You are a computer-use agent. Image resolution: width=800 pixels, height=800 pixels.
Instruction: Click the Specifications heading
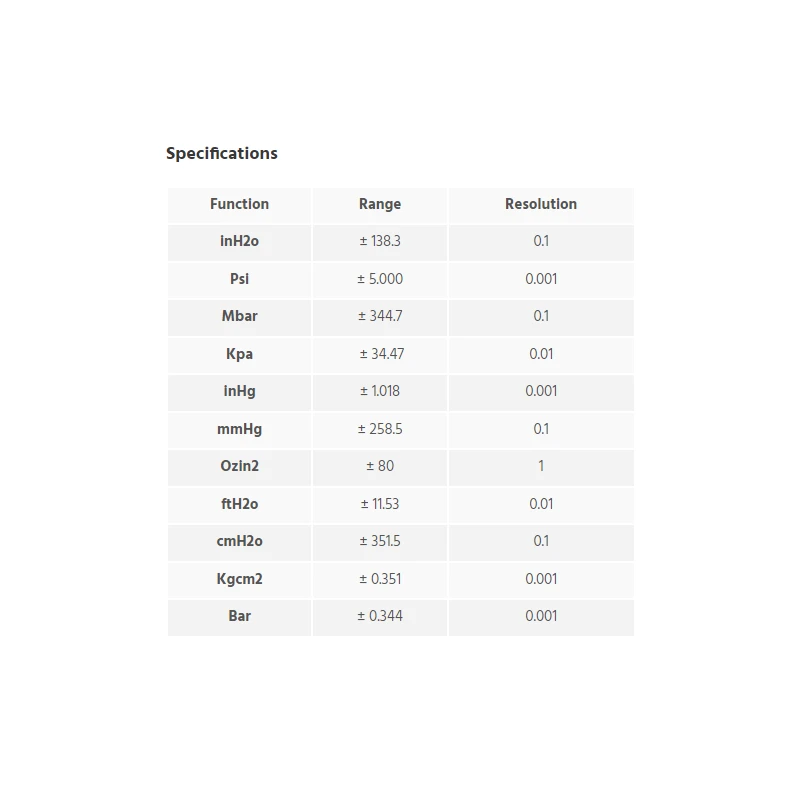point(221,153)
